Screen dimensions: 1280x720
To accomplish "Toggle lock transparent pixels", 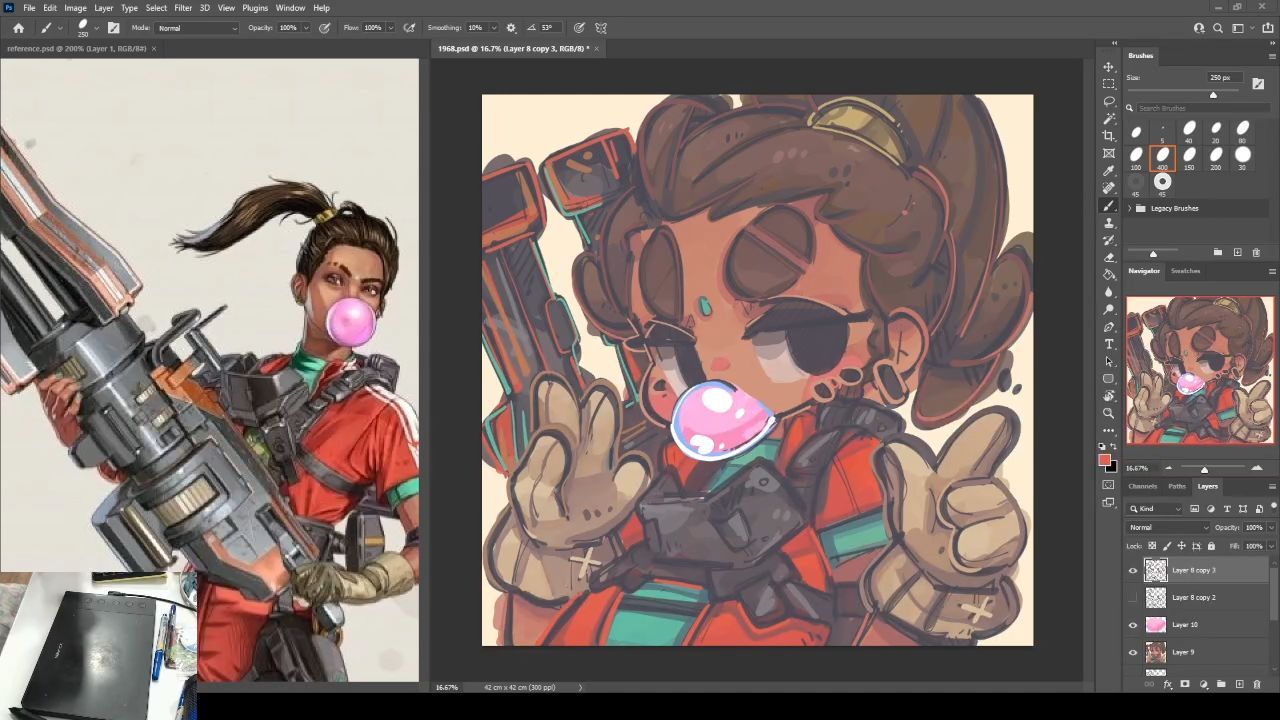I will [x=1152, y=546].
